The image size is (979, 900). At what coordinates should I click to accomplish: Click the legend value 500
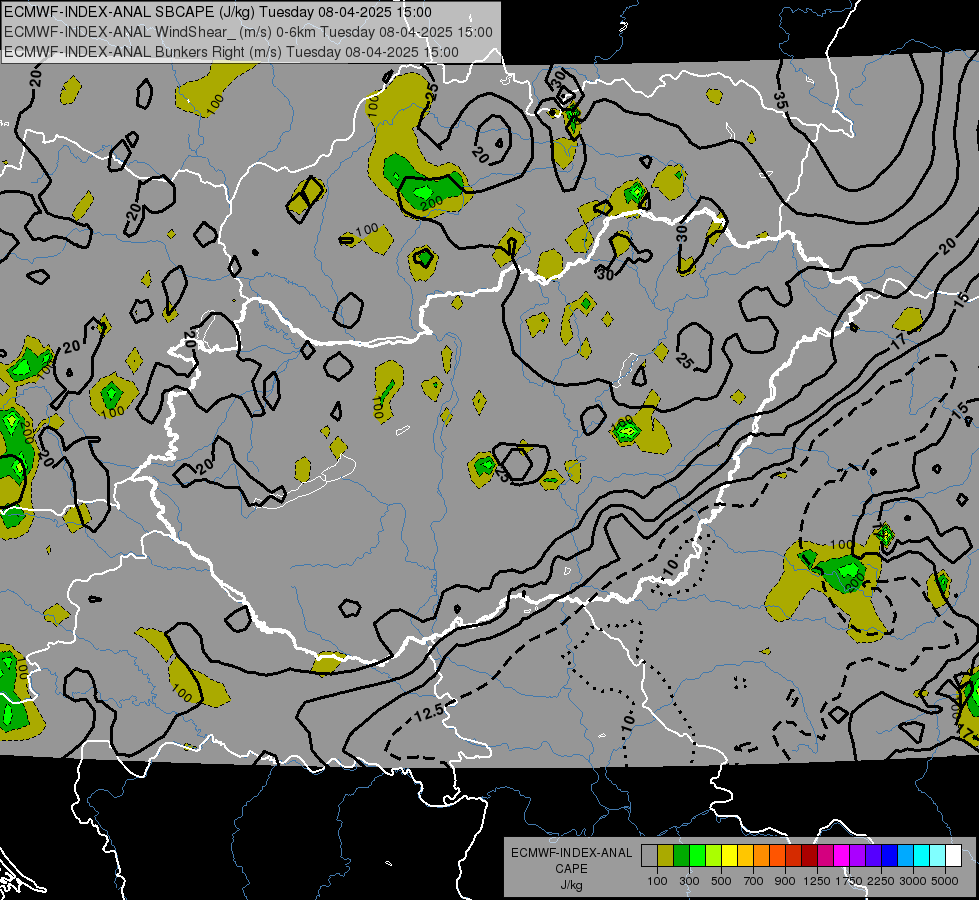click(x=721, y=881)
